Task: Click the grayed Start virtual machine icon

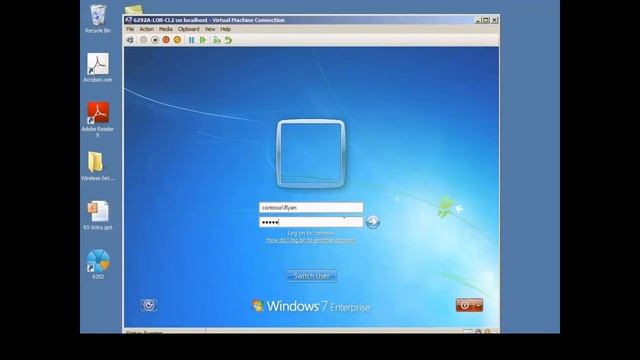Action: tap(143, 40)
